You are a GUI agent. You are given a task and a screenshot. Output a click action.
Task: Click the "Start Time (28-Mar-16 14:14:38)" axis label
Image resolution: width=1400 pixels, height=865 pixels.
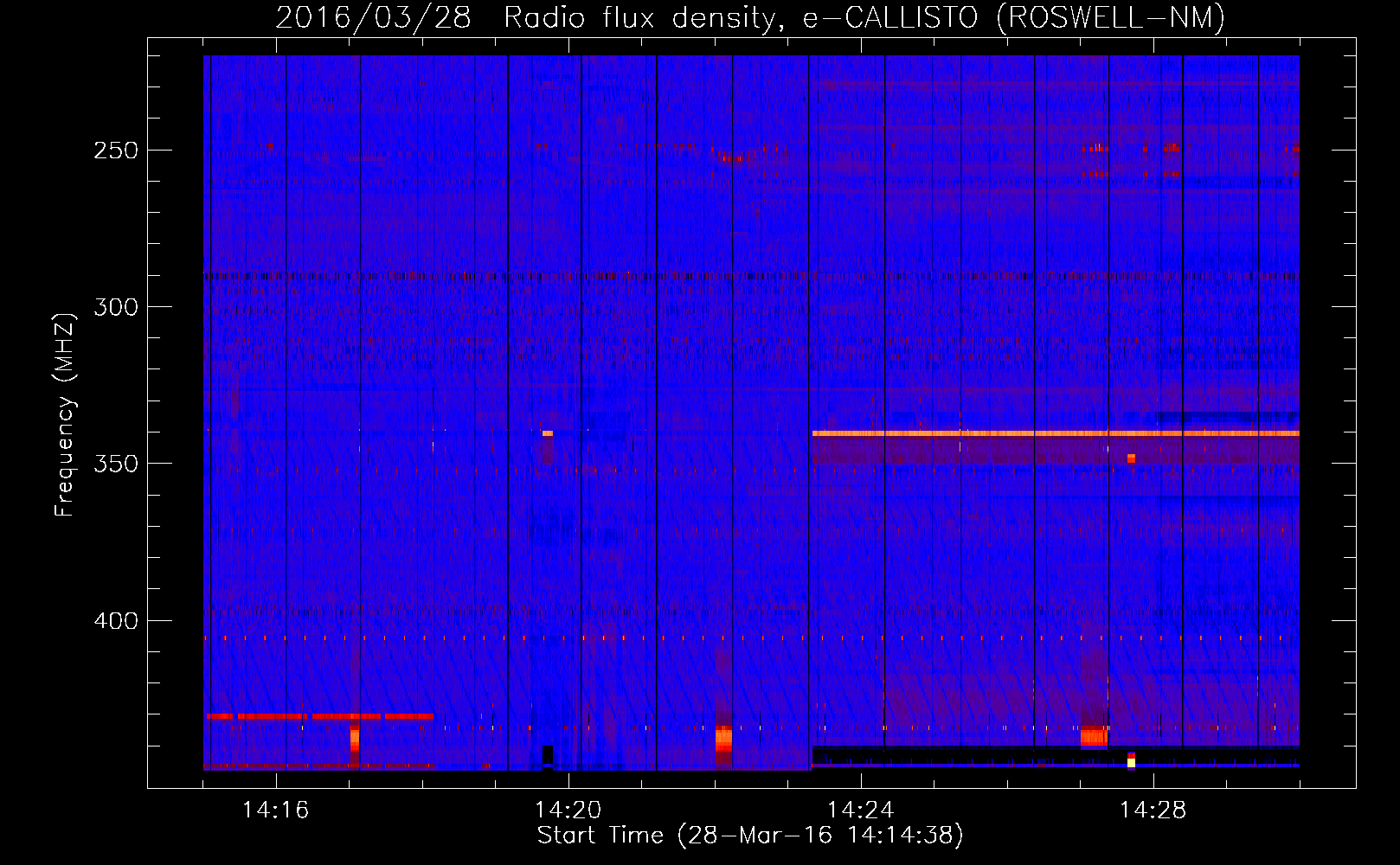[x=750, y=836]
